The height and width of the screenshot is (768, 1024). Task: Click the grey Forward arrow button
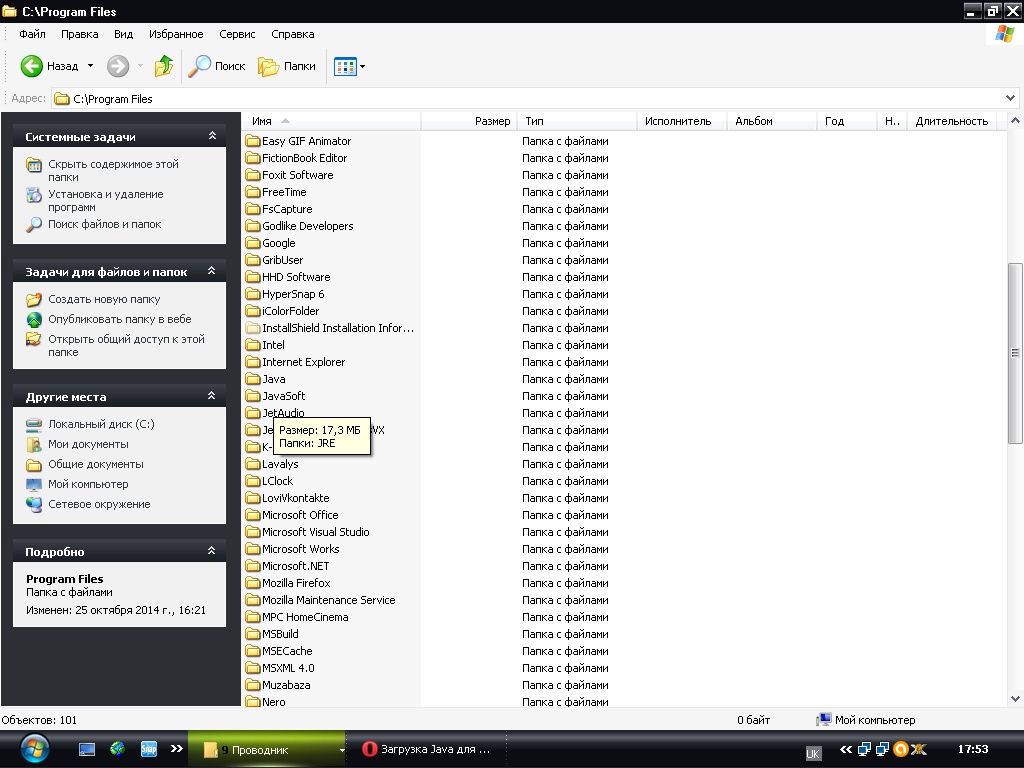(x=118, y=66)
